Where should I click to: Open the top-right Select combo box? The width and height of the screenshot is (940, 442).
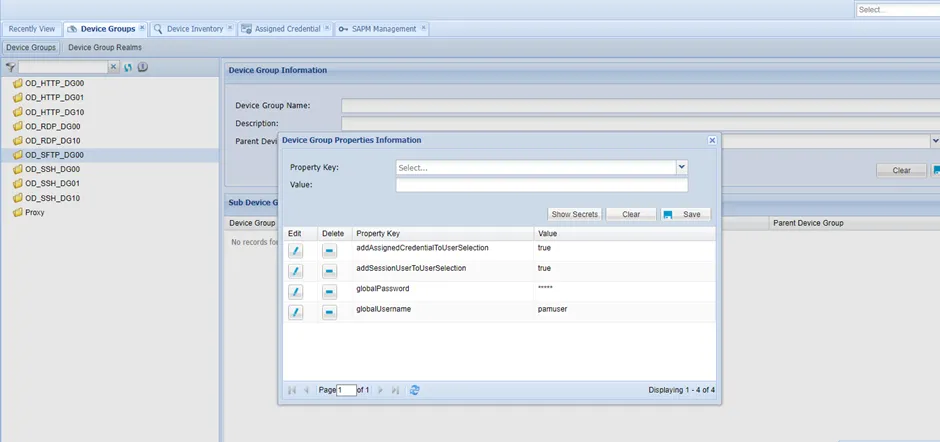coord(897,10)
